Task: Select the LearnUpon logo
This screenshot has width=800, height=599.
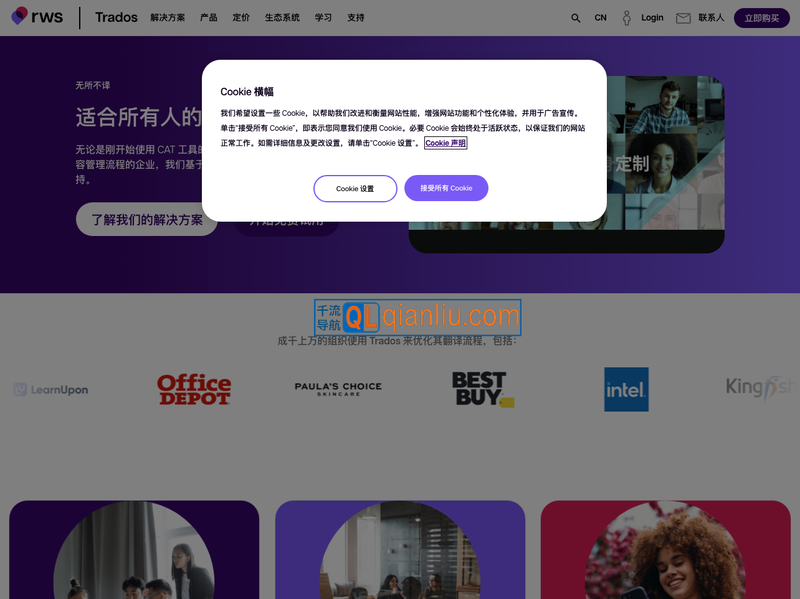Action: point(50,390)
